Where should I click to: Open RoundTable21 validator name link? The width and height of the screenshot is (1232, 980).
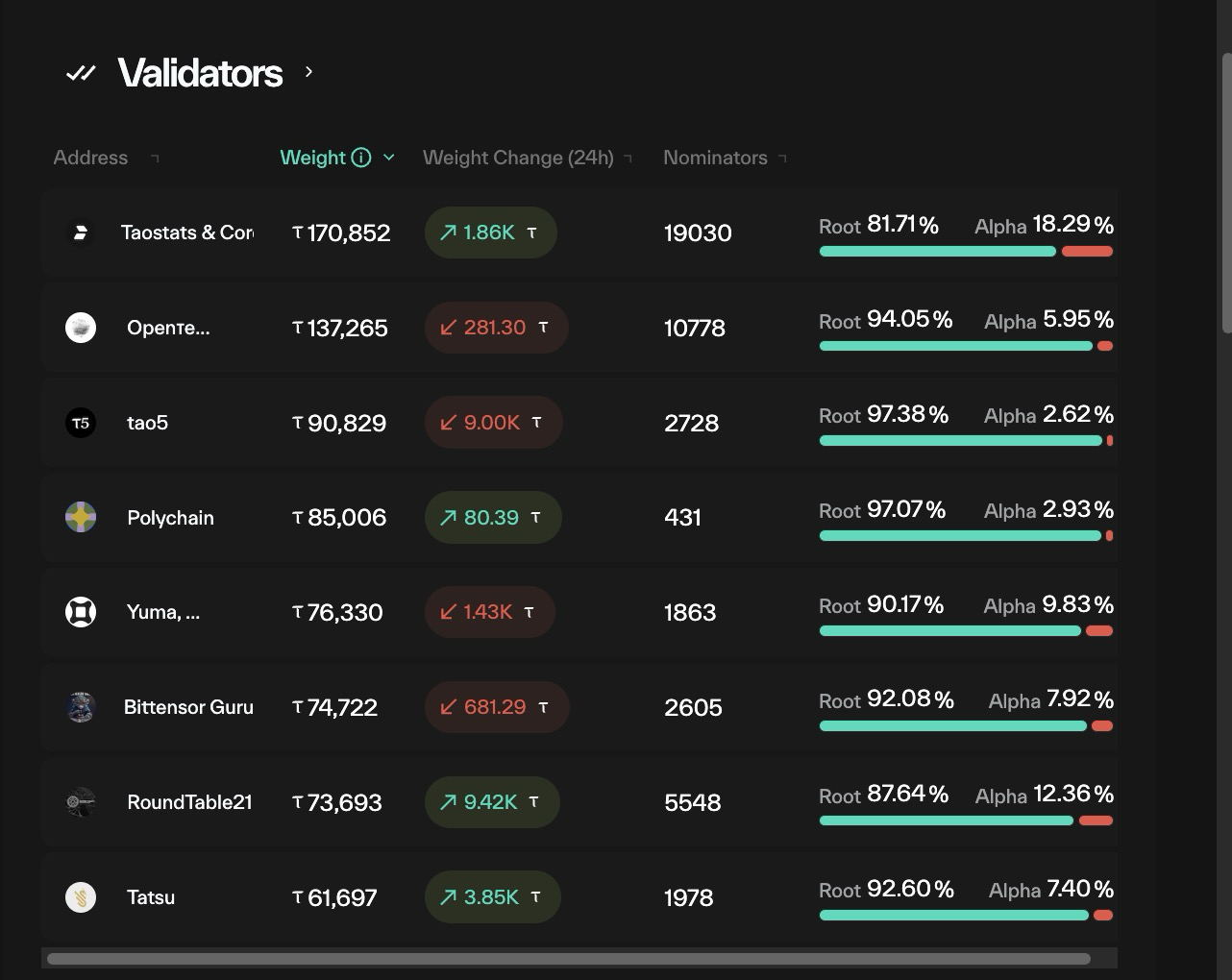(189, 802)
